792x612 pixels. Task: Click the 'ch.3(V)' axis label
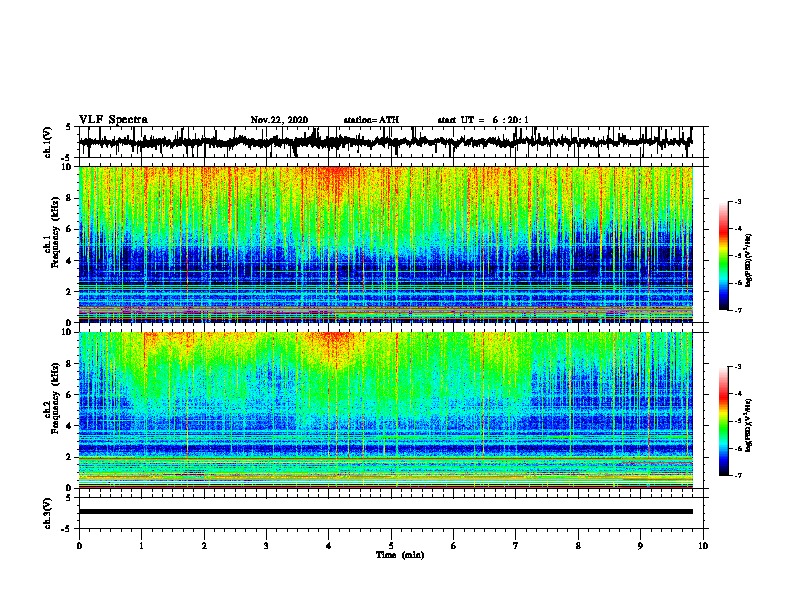click(x=48, y=513)
